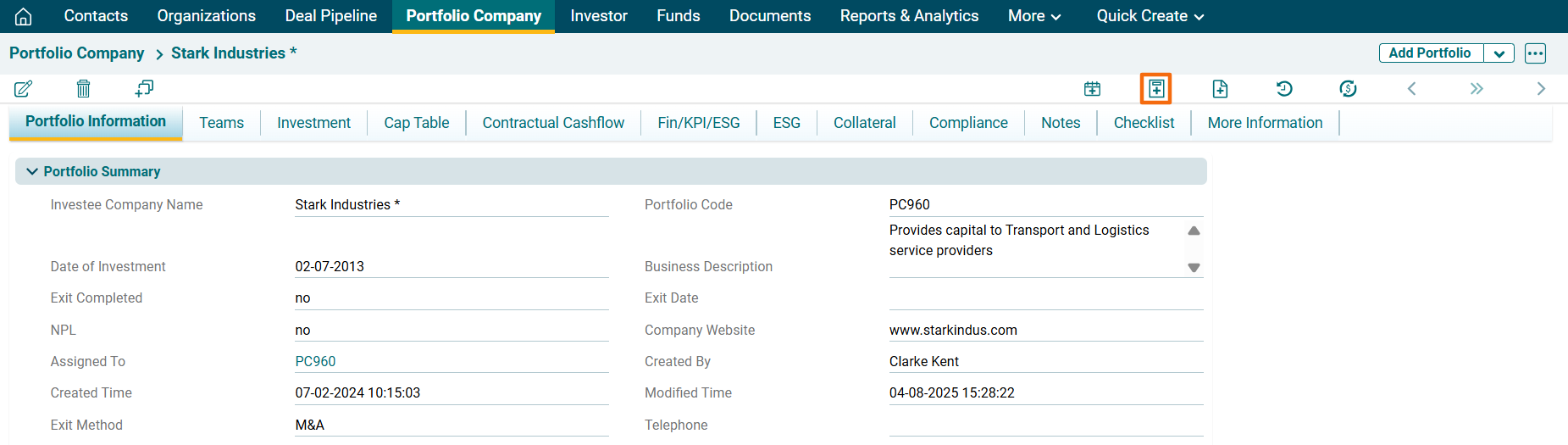Open Deal Pipeline in the top menu
Screen dimensions: 1568x445
tap(330, 16)
